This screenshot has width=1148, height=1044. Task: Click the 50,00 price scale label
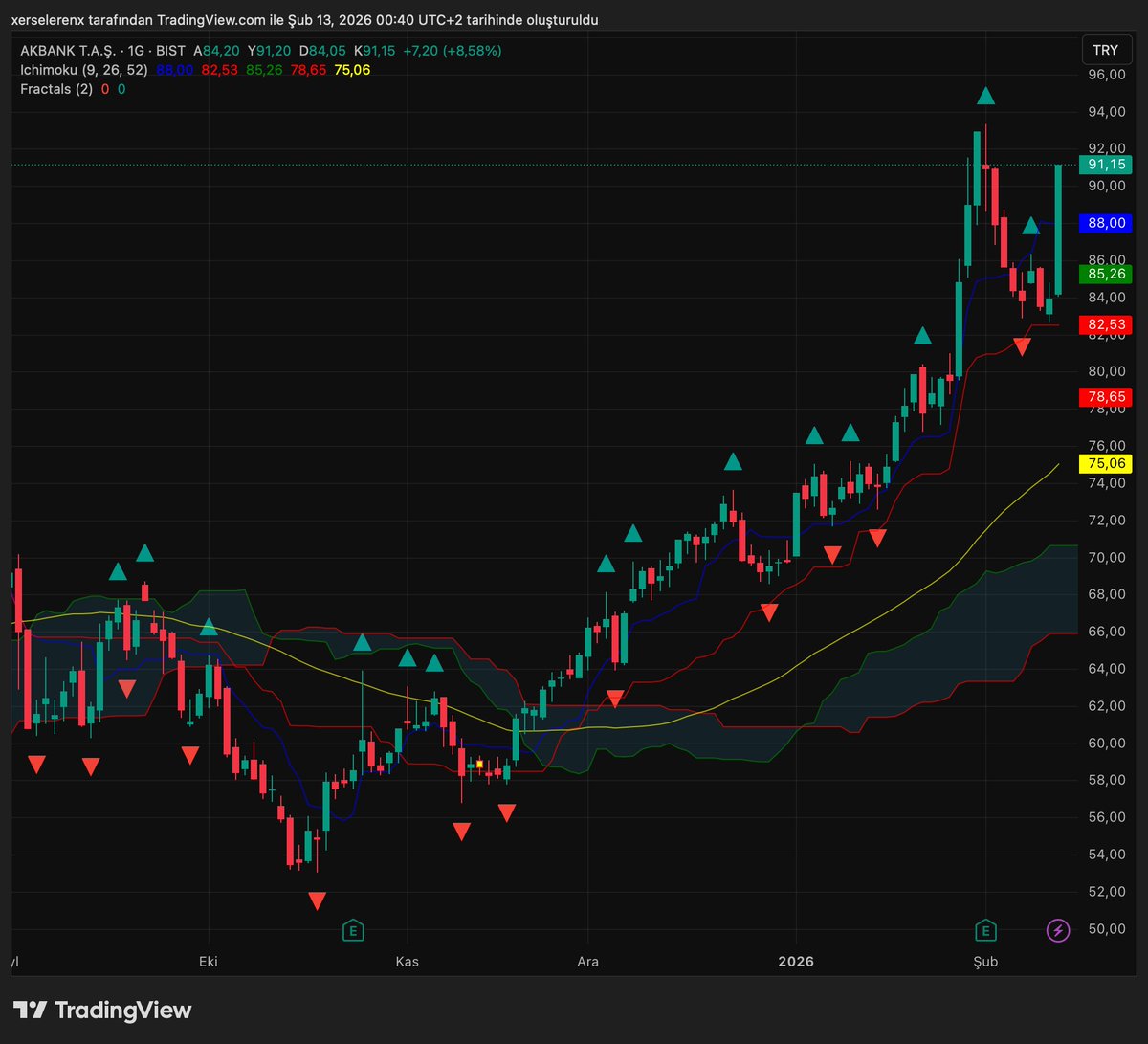tap(1107, 929)
